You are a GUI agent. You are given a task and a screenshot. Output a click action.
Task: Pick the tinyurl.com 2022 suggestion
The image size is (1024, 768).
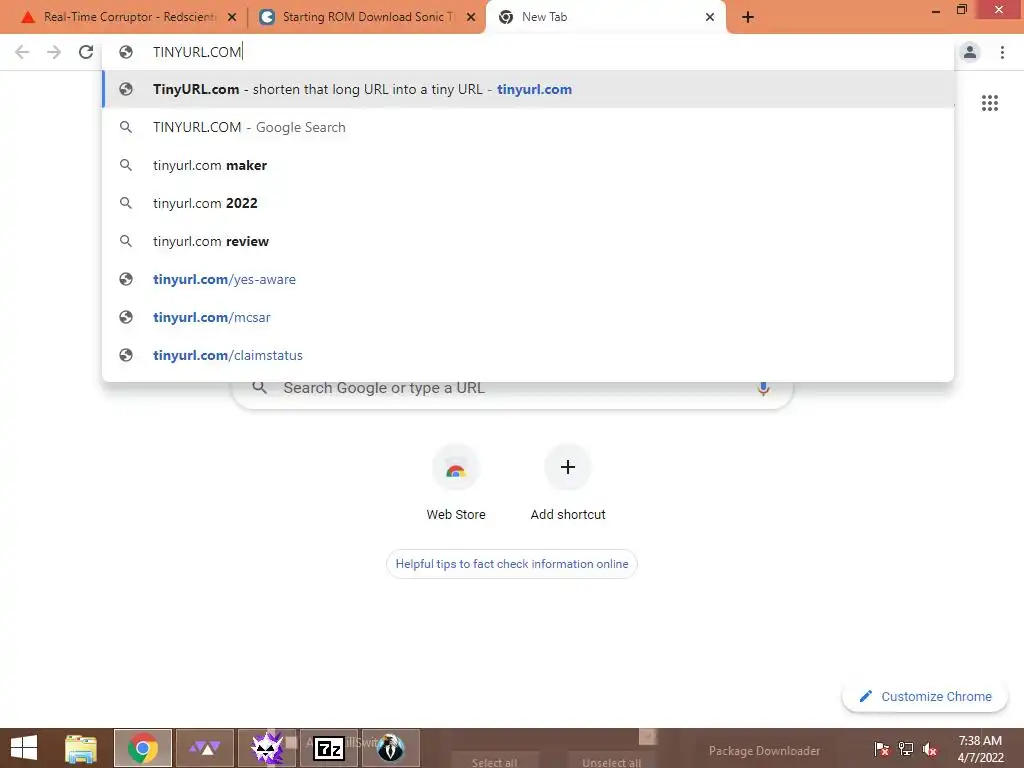(528, 203)
